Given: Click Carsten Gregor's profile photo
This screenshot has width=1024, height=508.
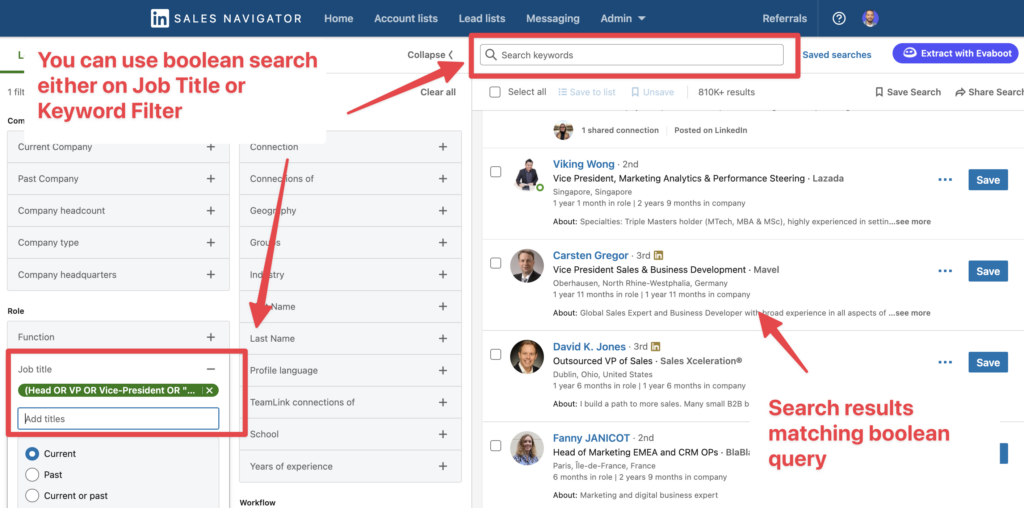Looking at the screenshot, I should (527, 266).
